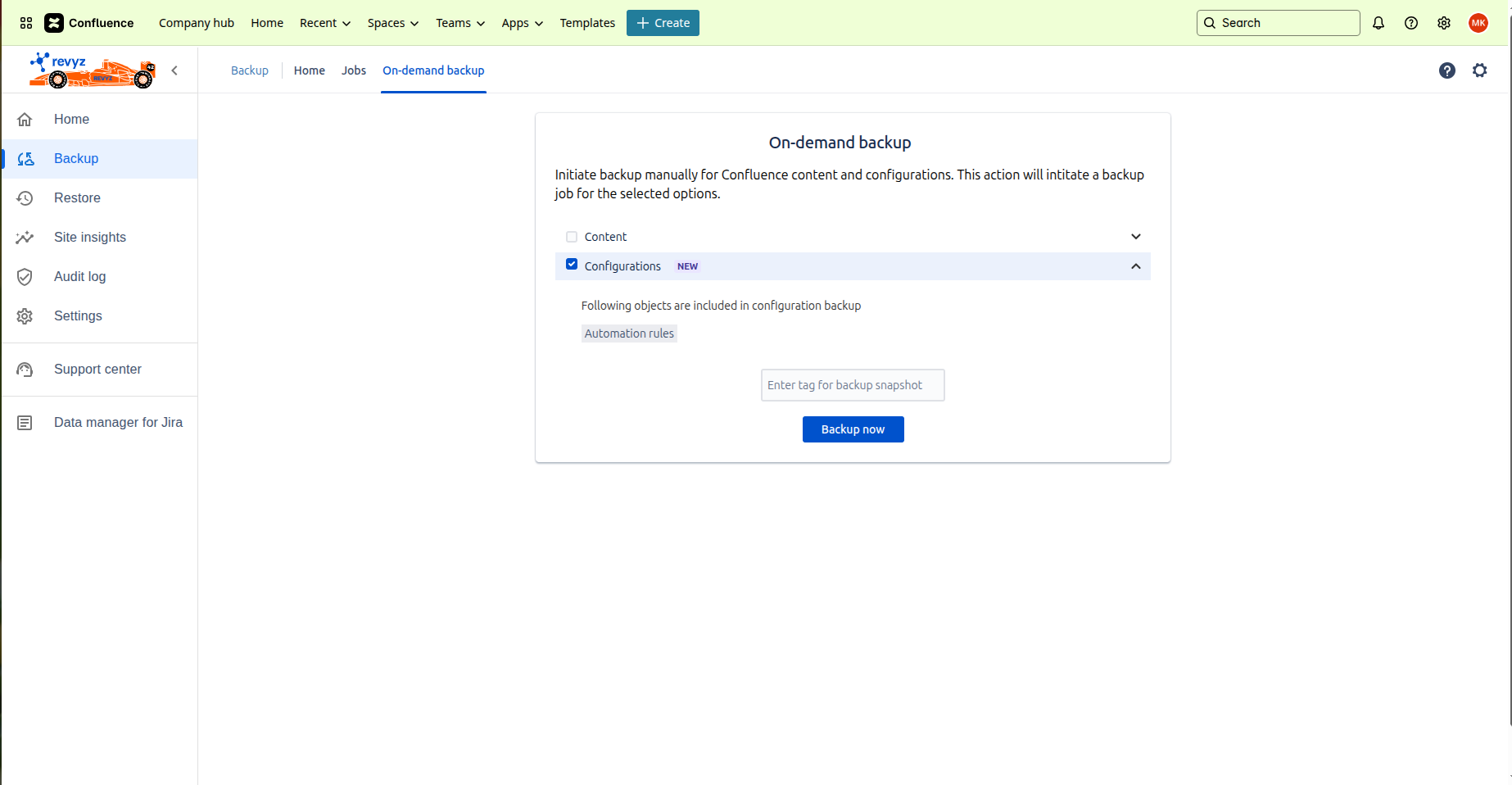Click the notifications bell icon
The image size is (1512, 785).
[1378, 23]
